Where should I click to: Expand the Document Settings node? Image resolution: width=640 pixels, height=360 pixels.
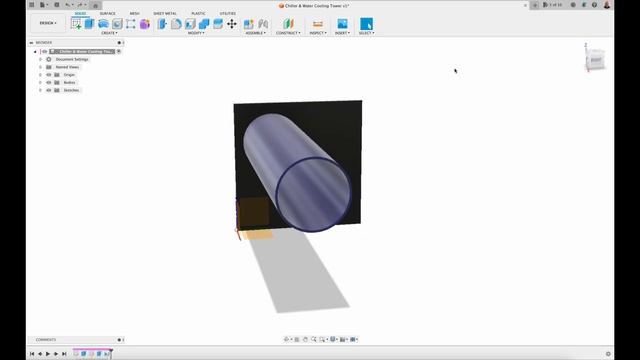point(40,59)
